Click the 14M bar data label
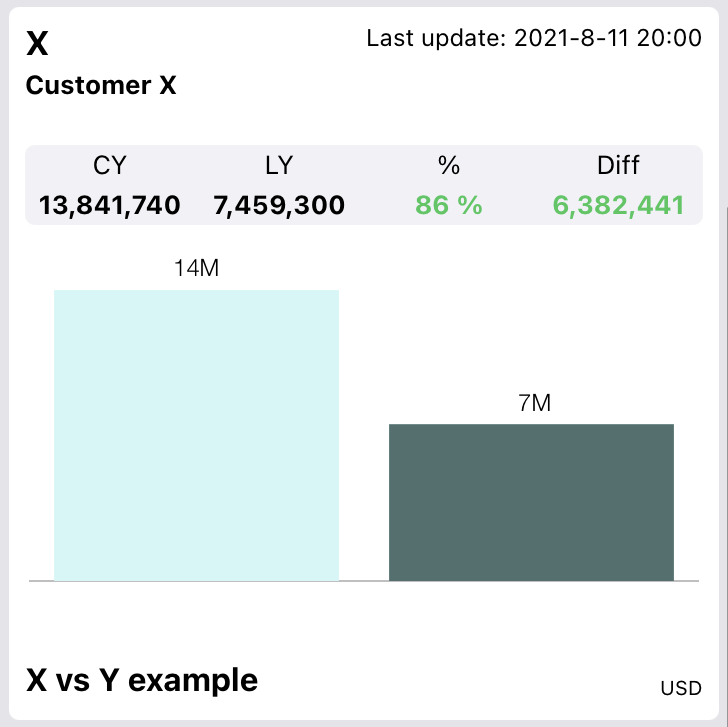Viewport: 728px width, 727px height. pos(196,269)
